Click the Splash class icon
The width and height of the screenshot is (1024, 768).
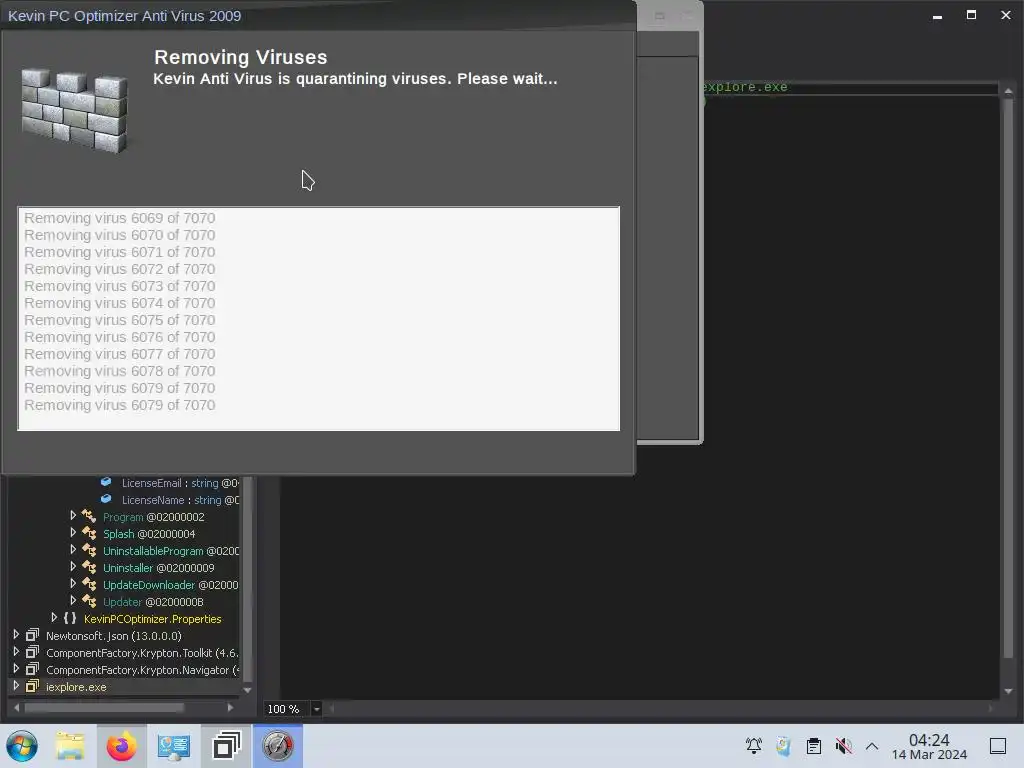89,534
